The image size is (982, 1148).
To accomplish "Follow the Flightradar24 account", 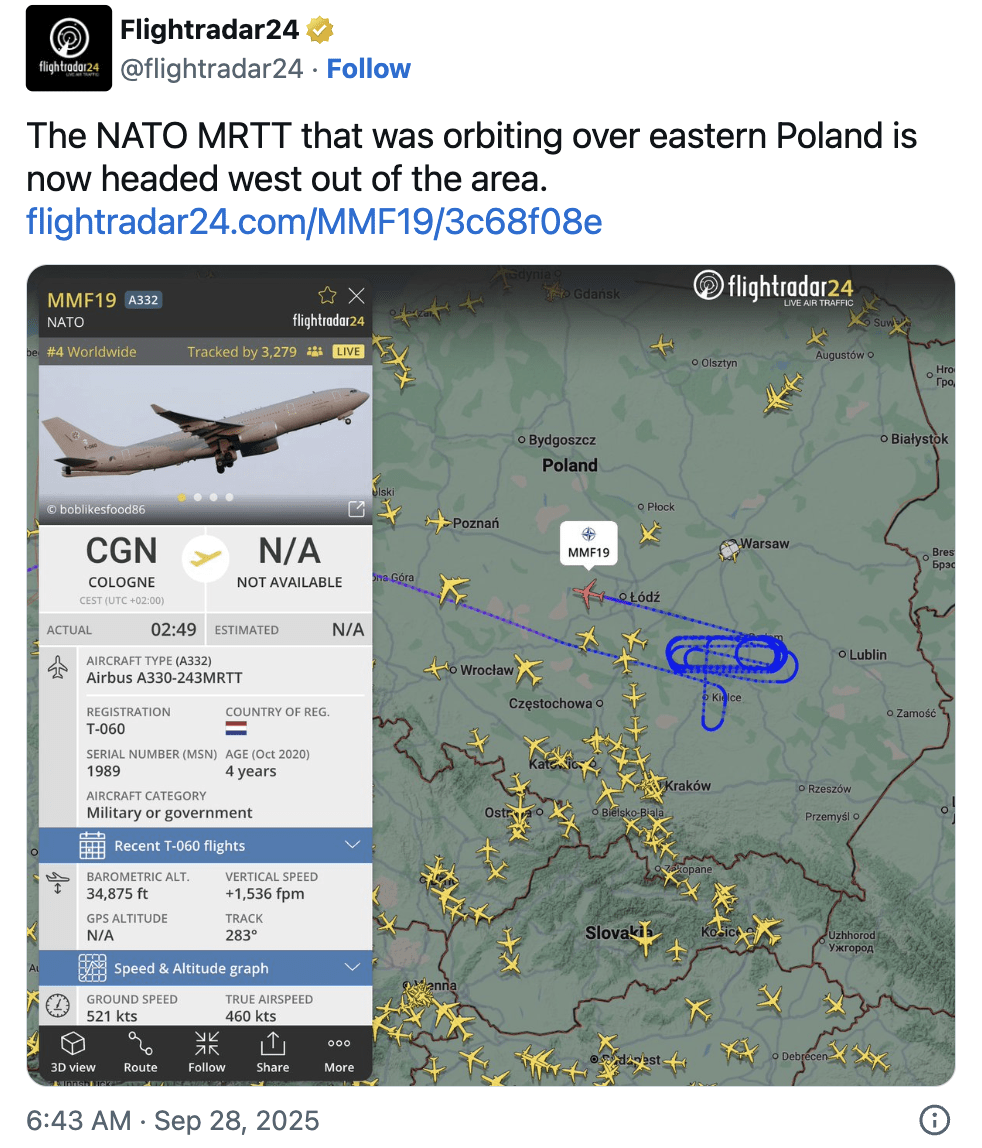I will coord(368,69).
